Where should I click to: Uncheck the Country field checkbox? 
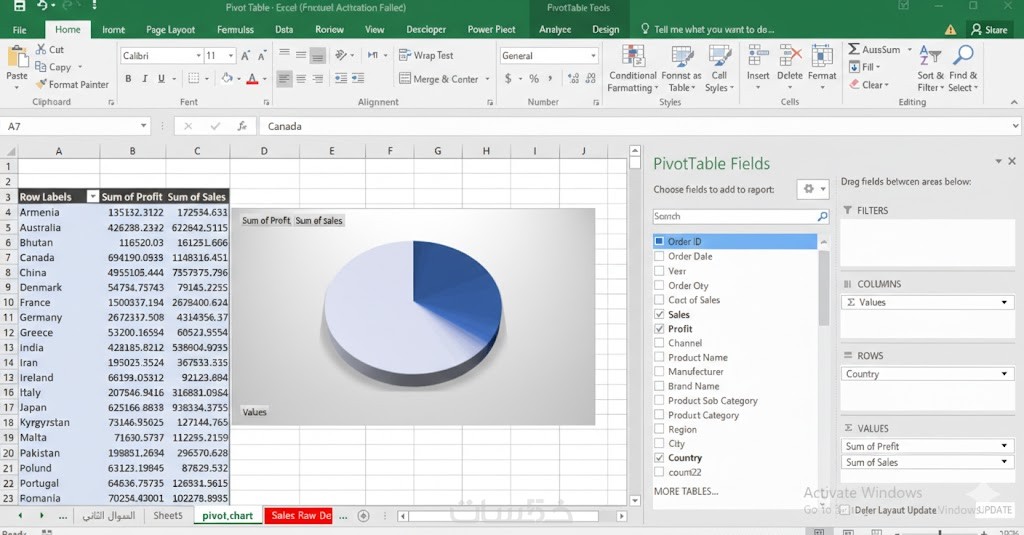pos(659,458)
